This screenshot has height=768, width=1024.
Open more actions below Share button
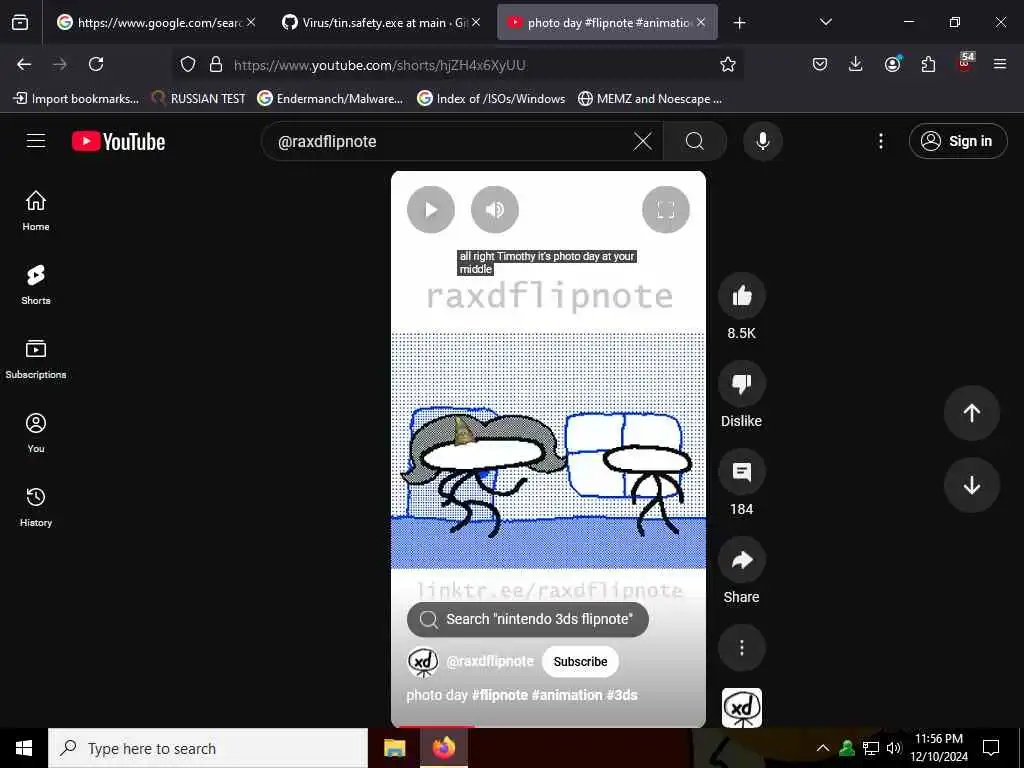pos(741,648)
